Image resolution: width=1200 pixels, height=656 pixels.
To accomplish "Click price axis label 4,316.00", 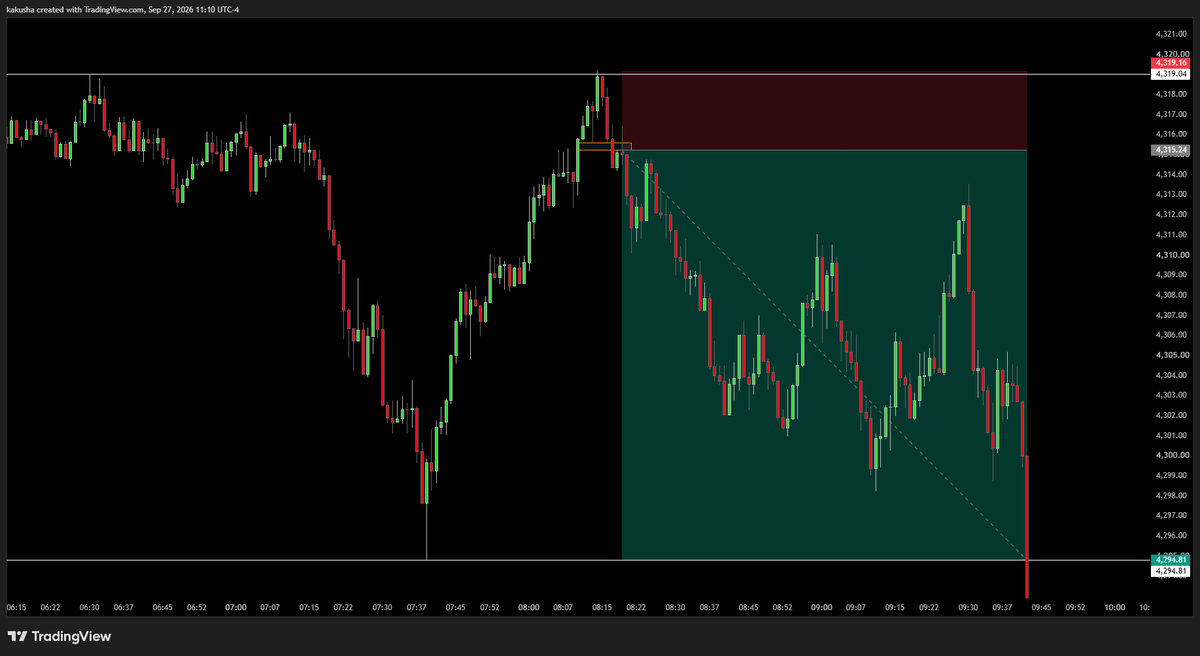I will [x=1170, y=134].
